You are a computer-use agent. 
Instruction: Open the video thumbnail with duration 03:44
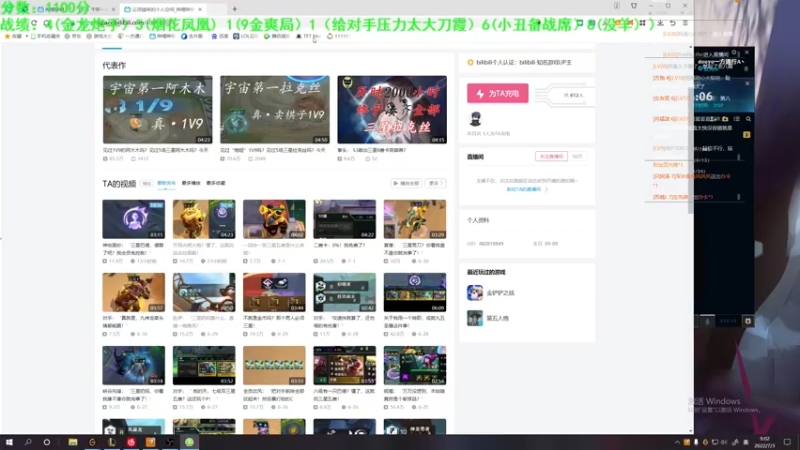(x=274, y=292)
